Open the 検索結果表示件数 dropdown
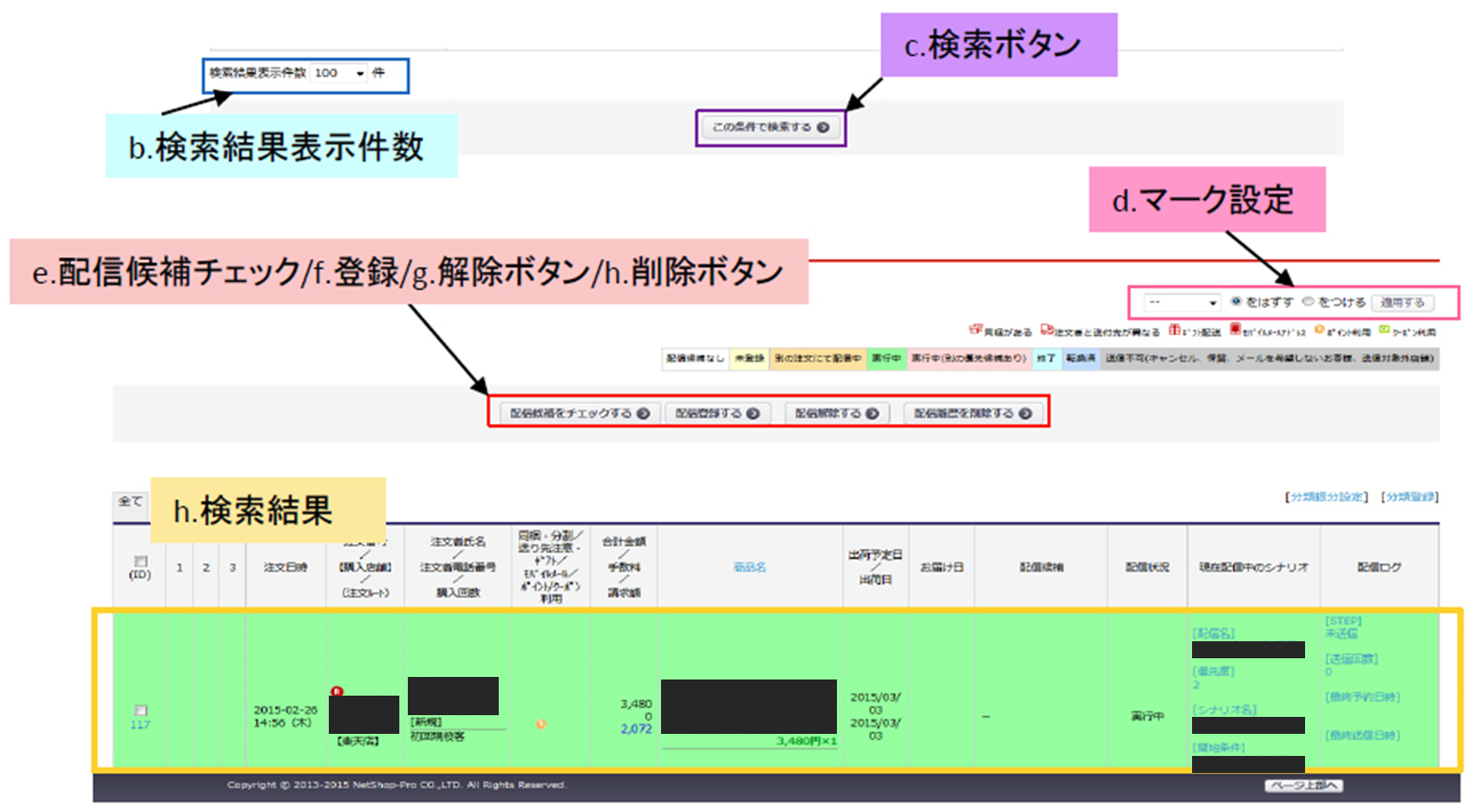1475x812 pixels. tap(339, 74)
